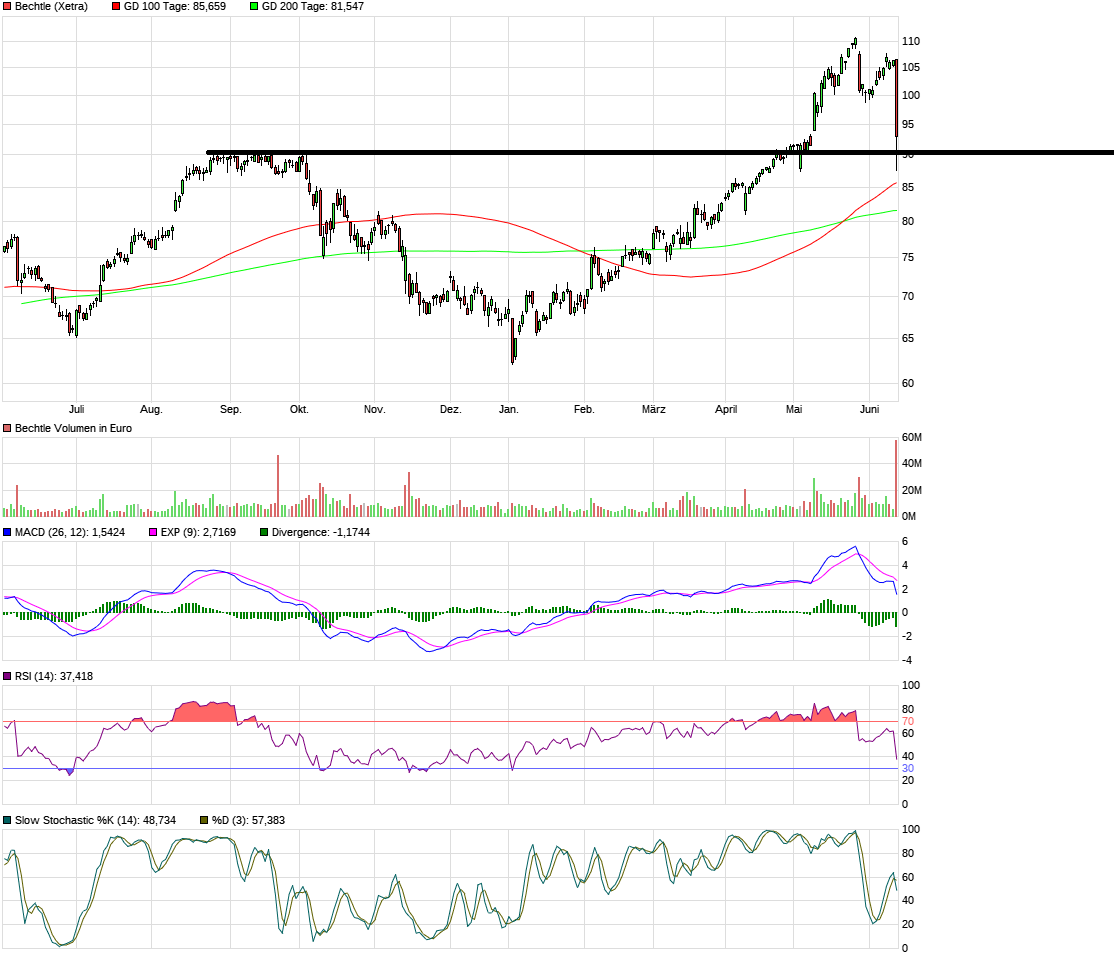
Task: Click the 110 price axis label
Action: click(910, 41)
